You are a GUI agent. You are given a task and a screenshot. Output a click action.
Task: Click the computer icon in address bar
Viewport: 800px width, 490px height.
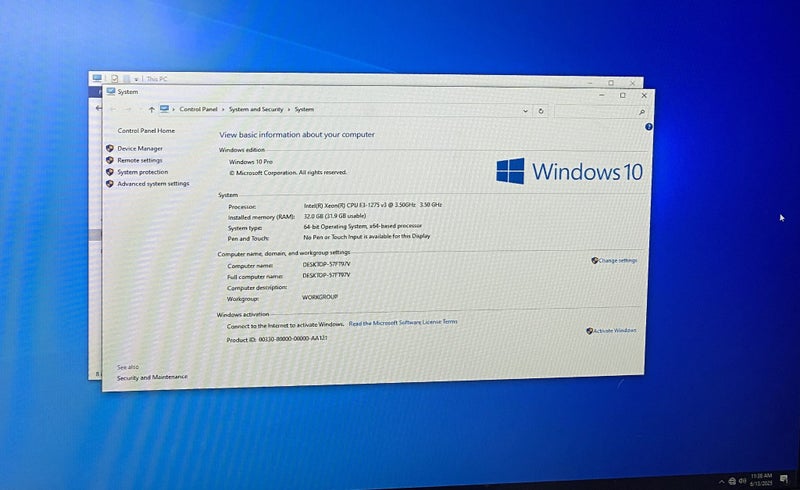[164, 109]
